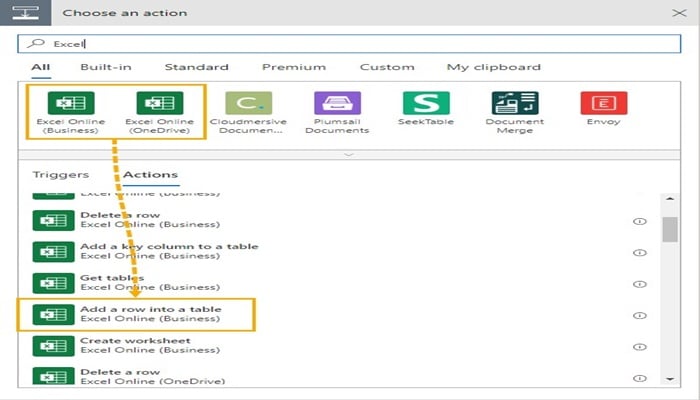Switch to the Premium tab
This screenshot has width=700, height=400.
point(294,67)
